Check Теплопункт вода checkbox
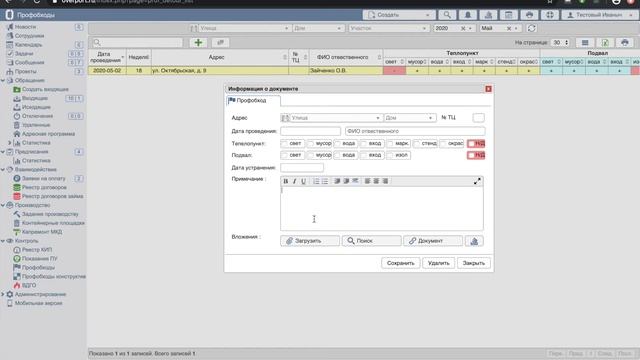640x360 pixels. pos(337,144)
